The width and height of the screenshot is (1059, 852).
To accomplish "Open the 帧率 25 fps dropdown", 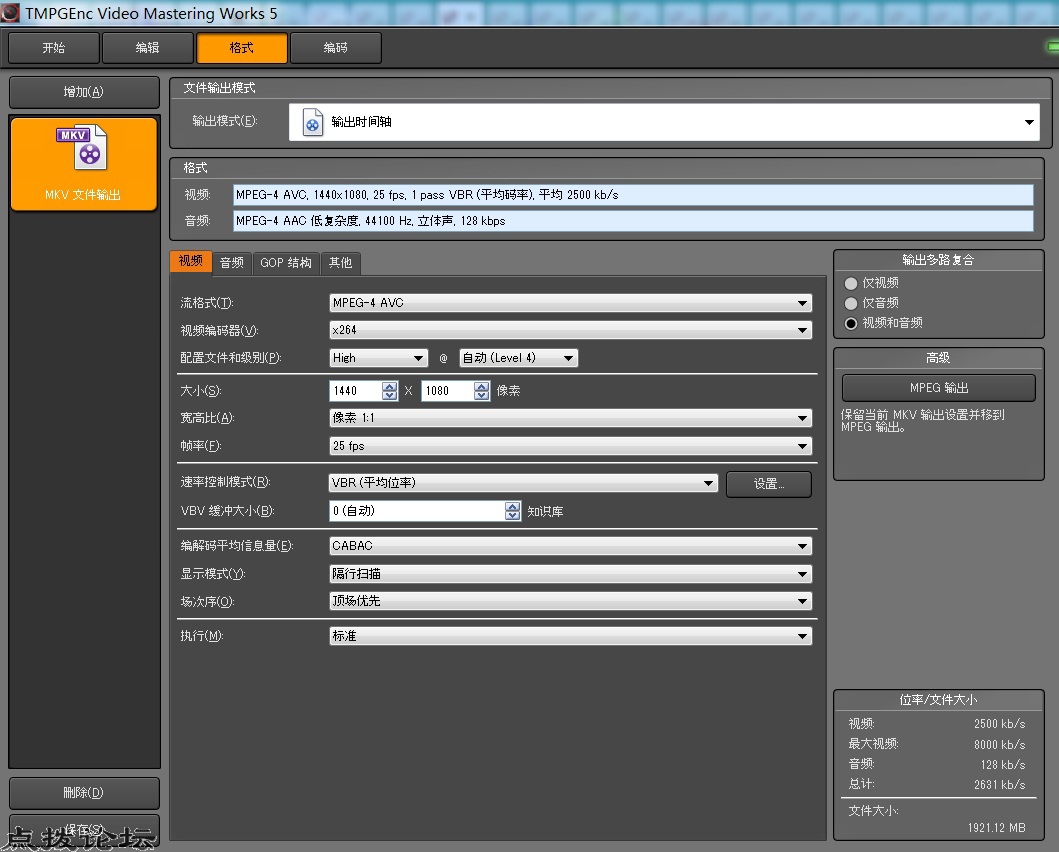I will click(x=570, y=446).
